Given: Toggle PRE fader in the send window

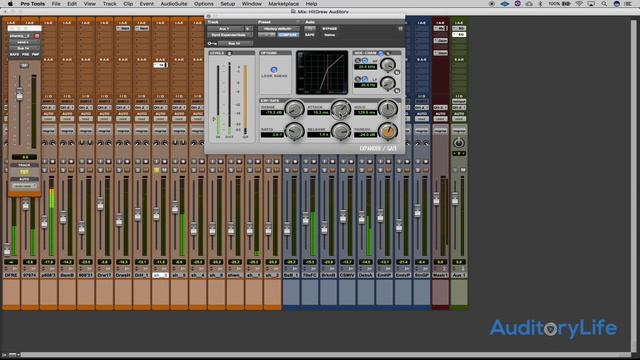Looking at the screenshot, I should 25,54.
